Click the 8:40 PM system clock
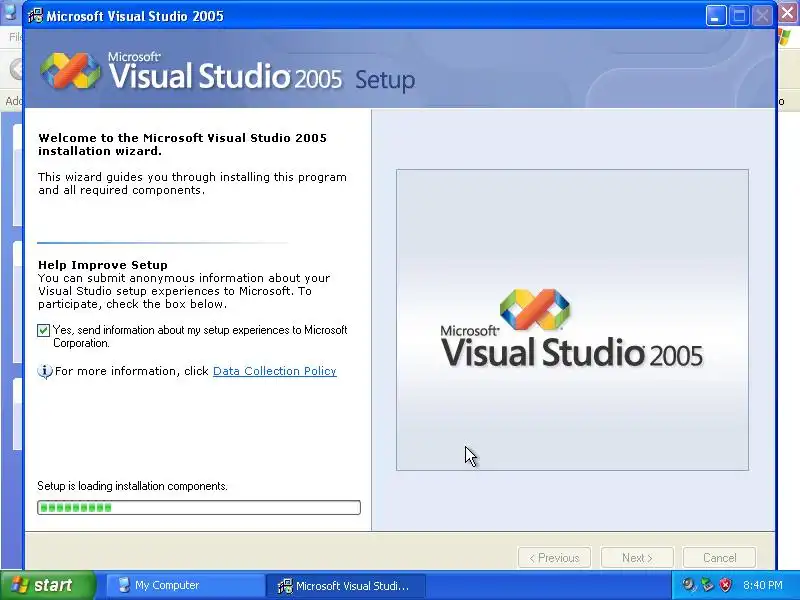Image resolution: width=800 pixels, height=600 pixels. (x=763, y=585)
